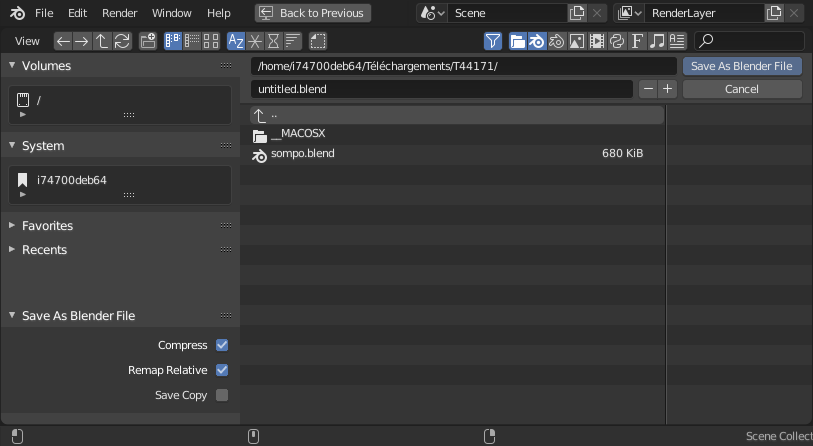Expand the Favorites panel
This screenshot has height=446, width=813.
[12, 225]
